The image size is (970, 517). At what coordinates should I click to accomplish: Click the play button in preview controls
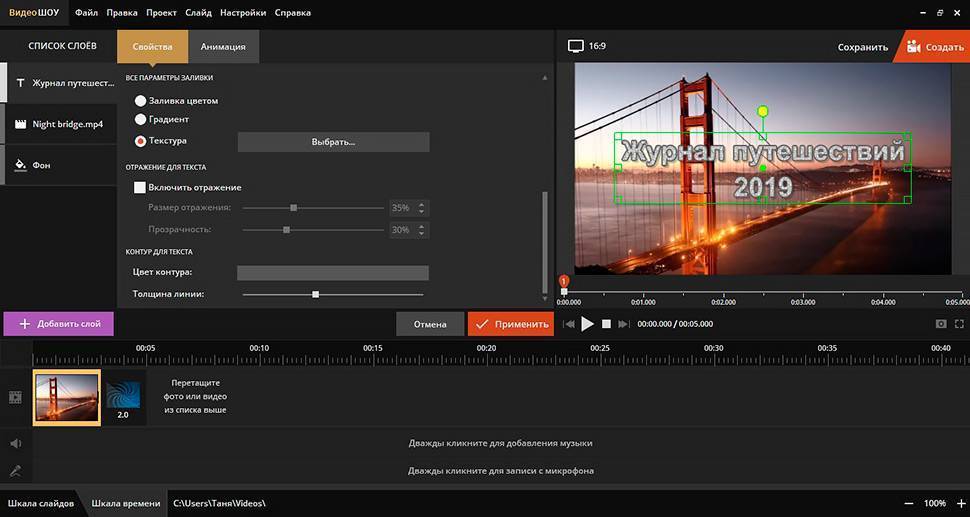click(587, 324)
